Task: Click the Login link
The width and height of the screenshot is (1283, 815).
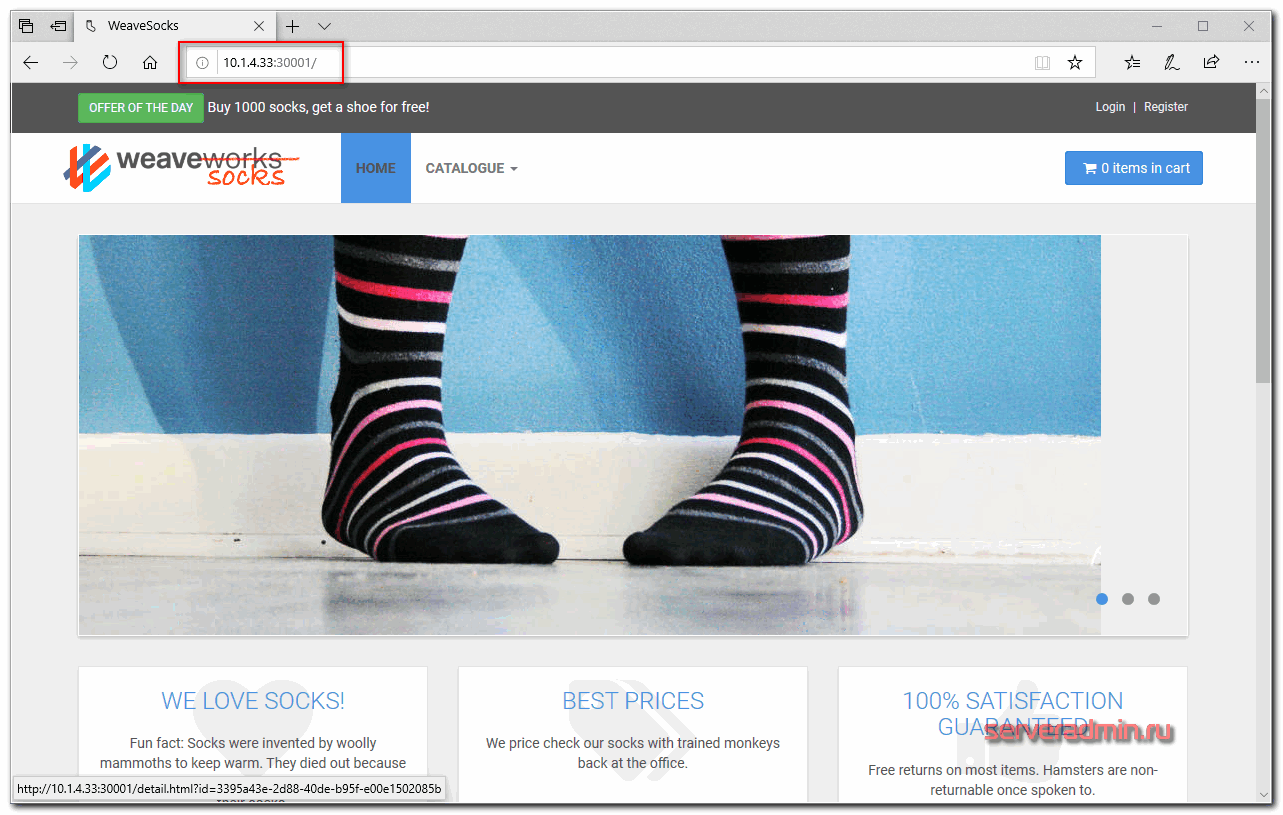Action: coord(1110,107)
